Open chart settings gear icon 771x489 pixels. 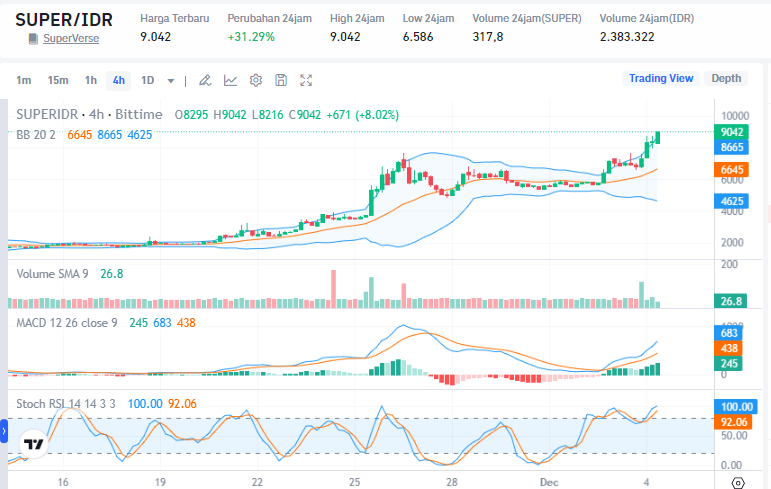point(256,80)
